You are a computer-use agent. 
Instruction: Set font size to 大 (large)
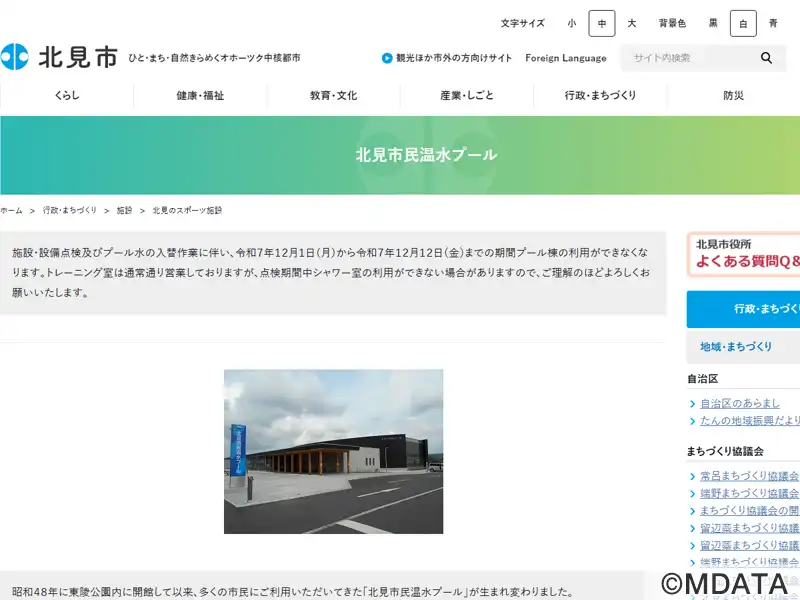click(x=631, y=23)
